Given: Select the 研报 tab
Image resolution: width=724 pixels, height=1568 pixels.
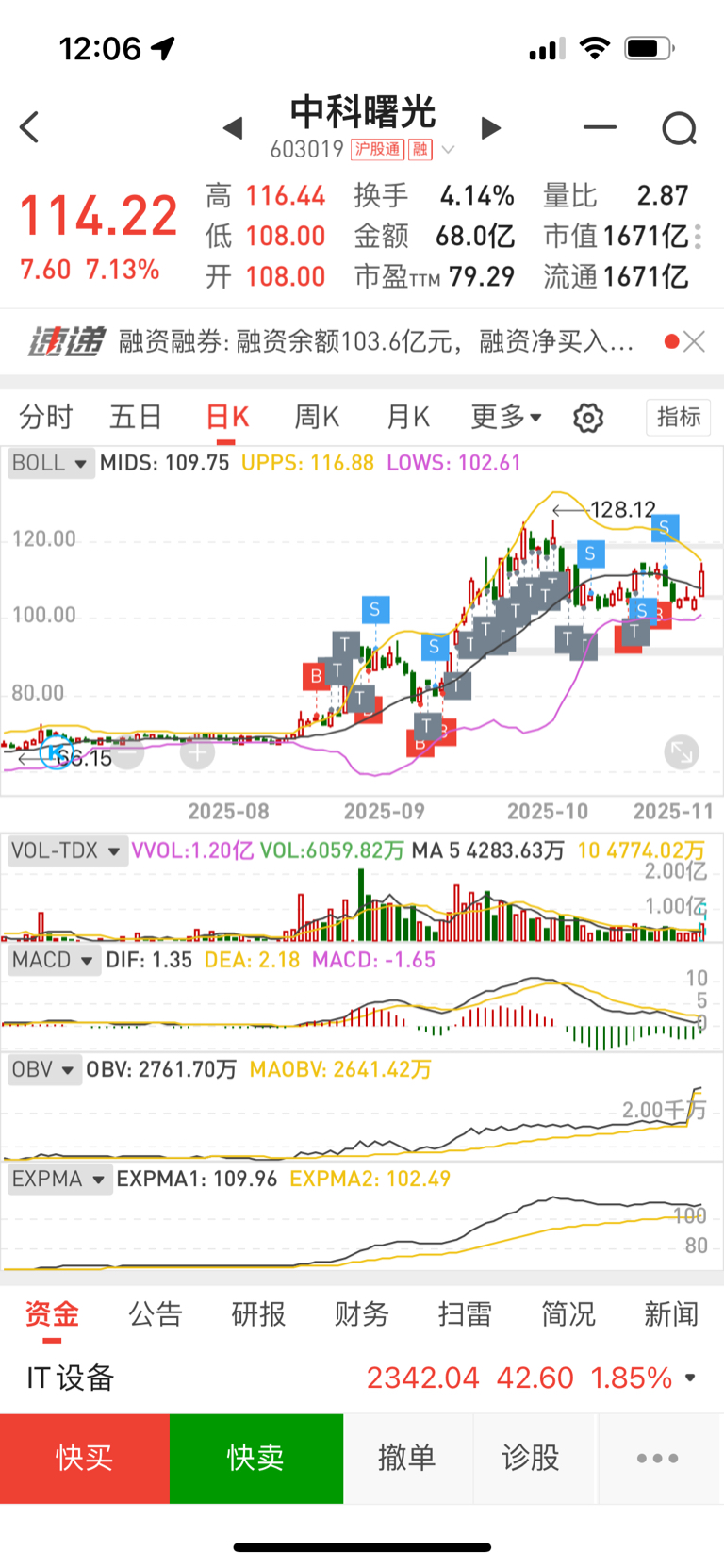Looking at the screenshot, I should point(258,1313).
